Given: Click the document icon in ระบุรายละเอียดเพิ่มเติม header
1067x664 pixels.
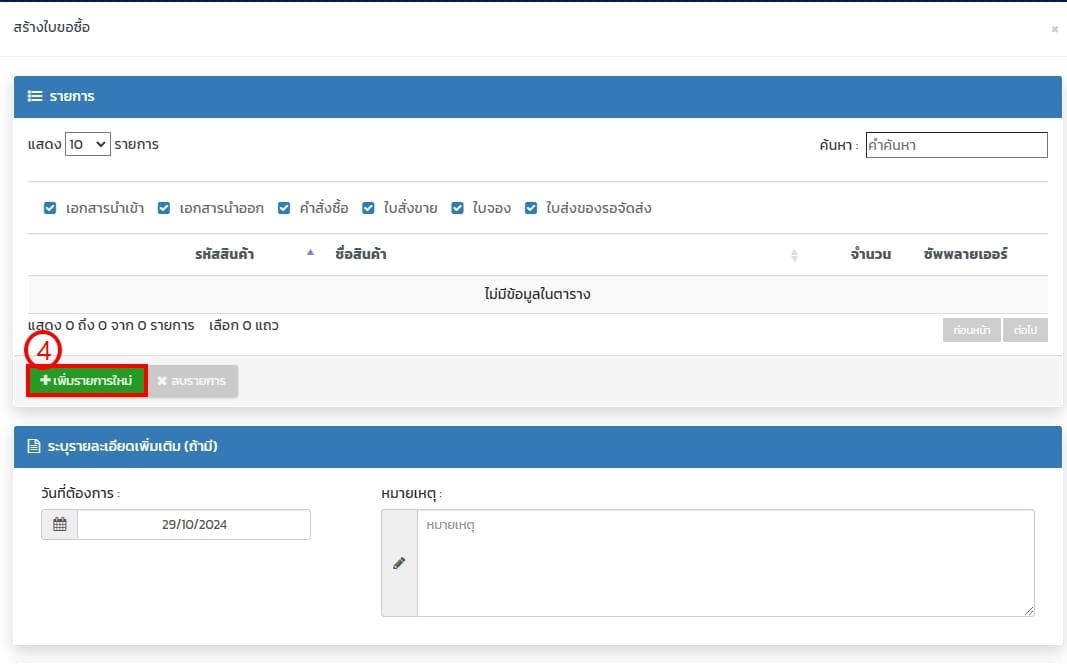Looking at the screenshot, I should (x=34, y=447).
